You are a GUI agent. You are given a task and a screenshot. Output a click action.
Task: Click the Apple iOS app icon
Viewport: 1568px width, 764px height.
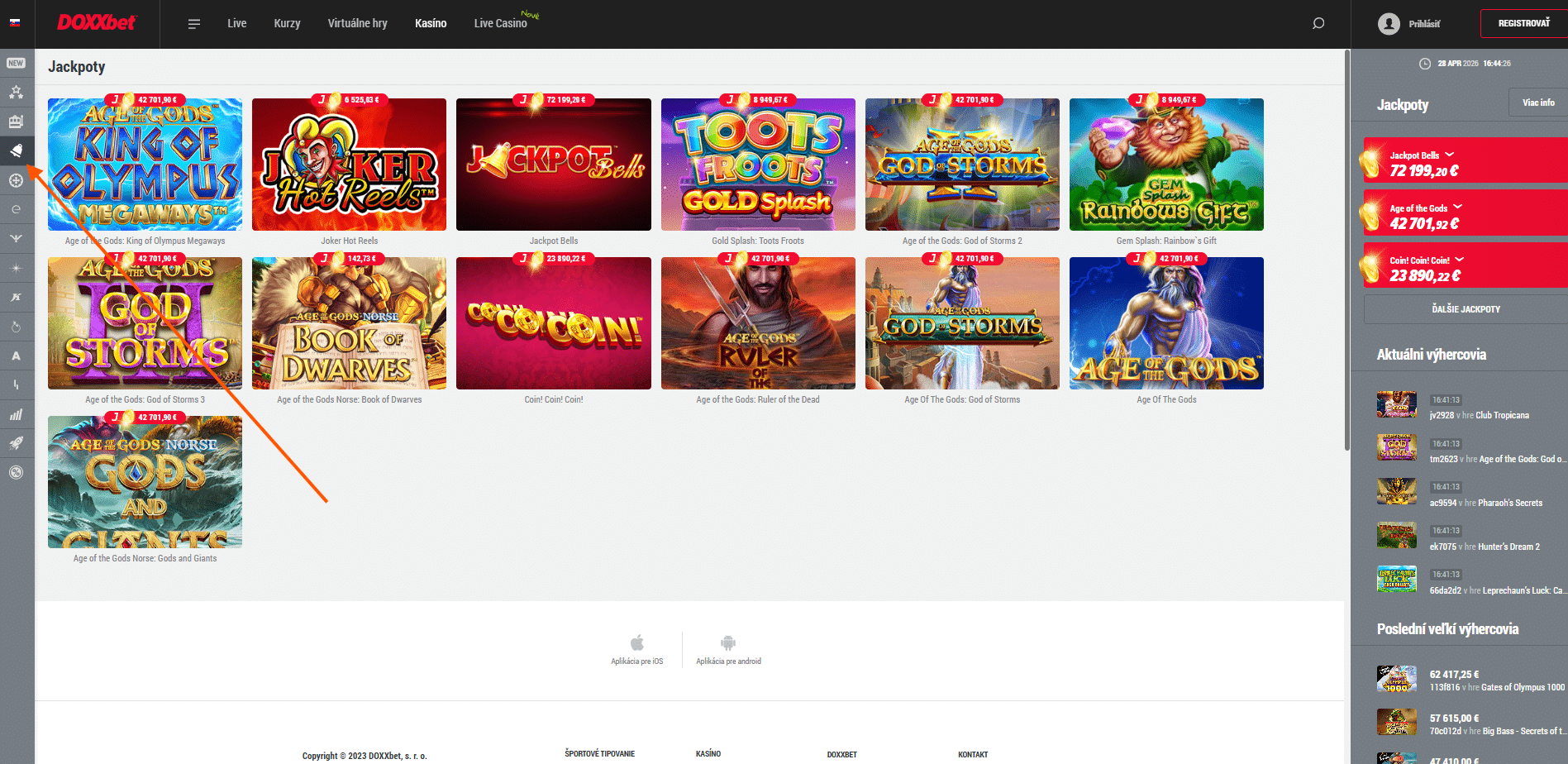click(x=637, y=642)
